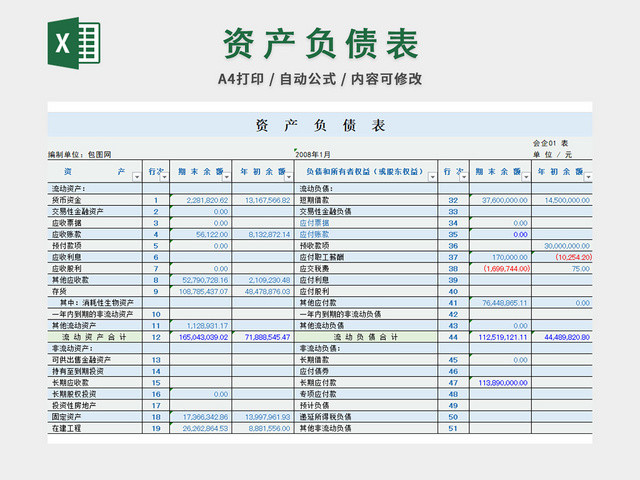Select the value 75.00

click(x=581, y=269)
